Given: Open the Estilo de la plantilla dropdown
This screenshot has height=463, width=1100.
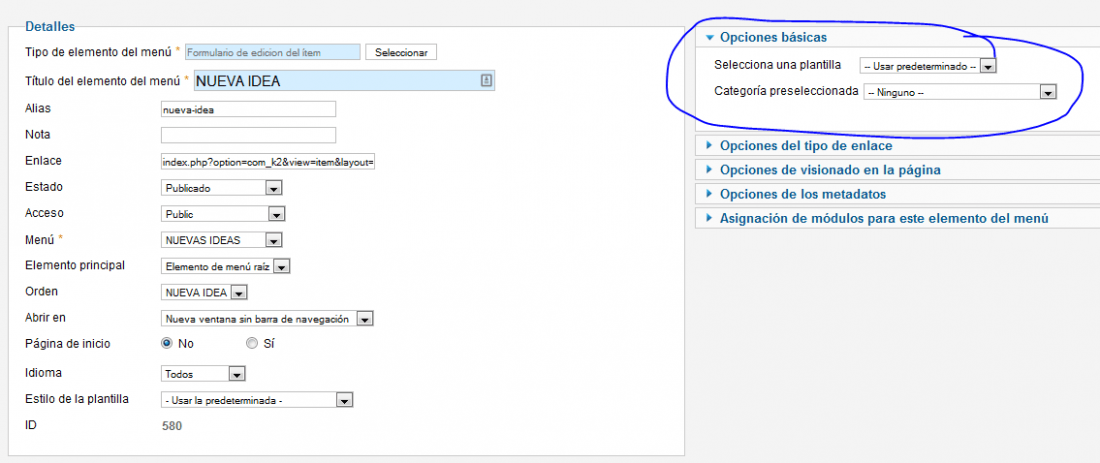Looking at the screenshot, I should 257,400.
